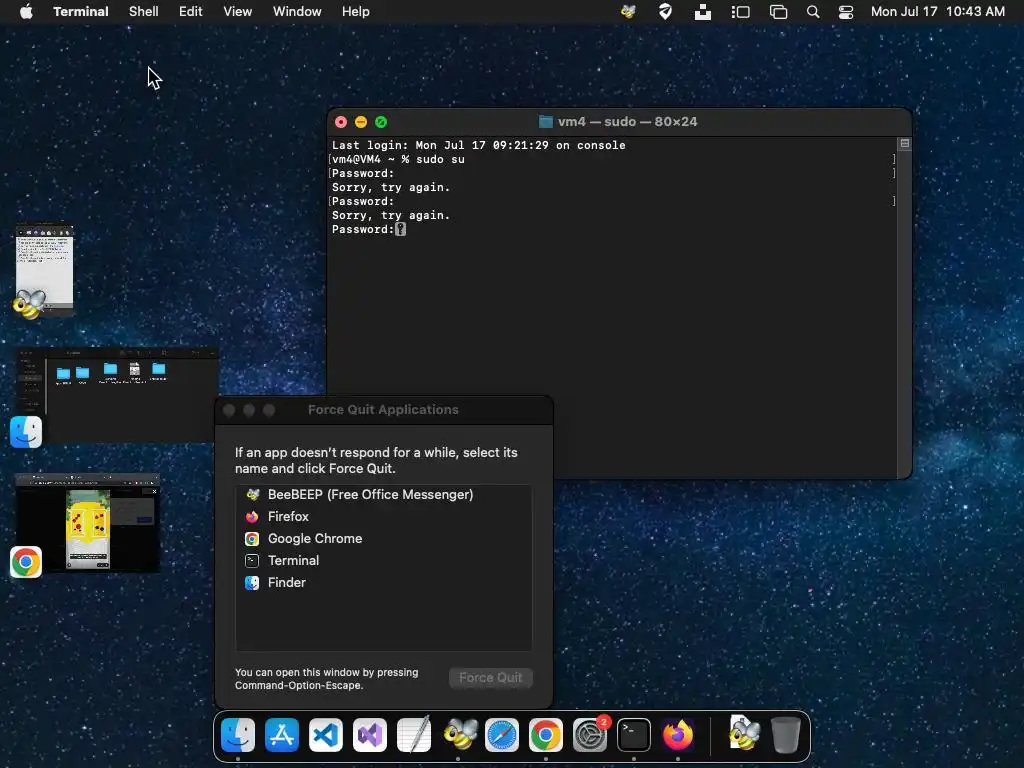This screenshot has height=768, width=1024.
Task: Open the Trash in the Dock
Action: [786, 735]
